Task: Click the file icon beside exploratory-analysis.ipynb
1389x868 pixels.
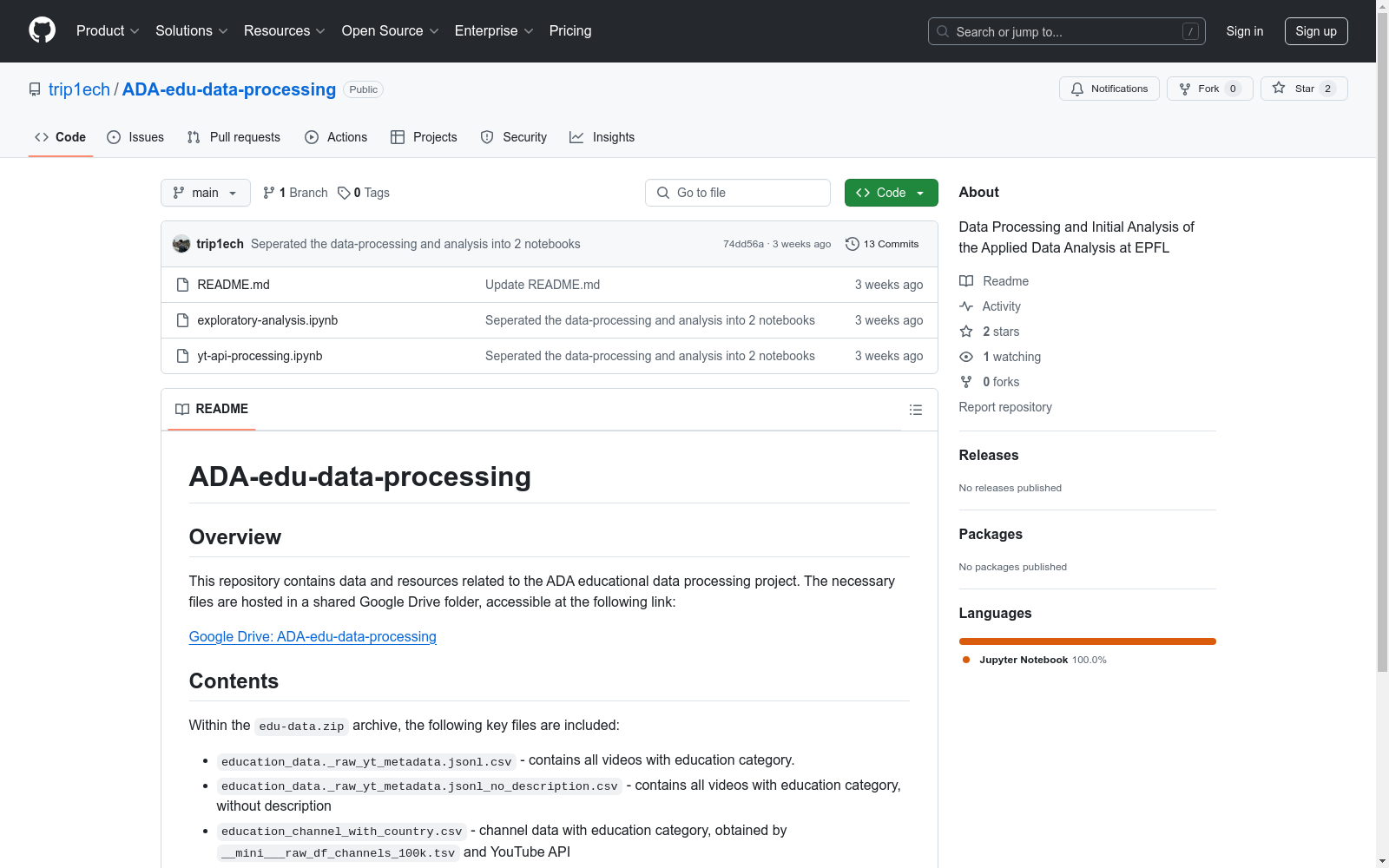Action: point(182,320)
